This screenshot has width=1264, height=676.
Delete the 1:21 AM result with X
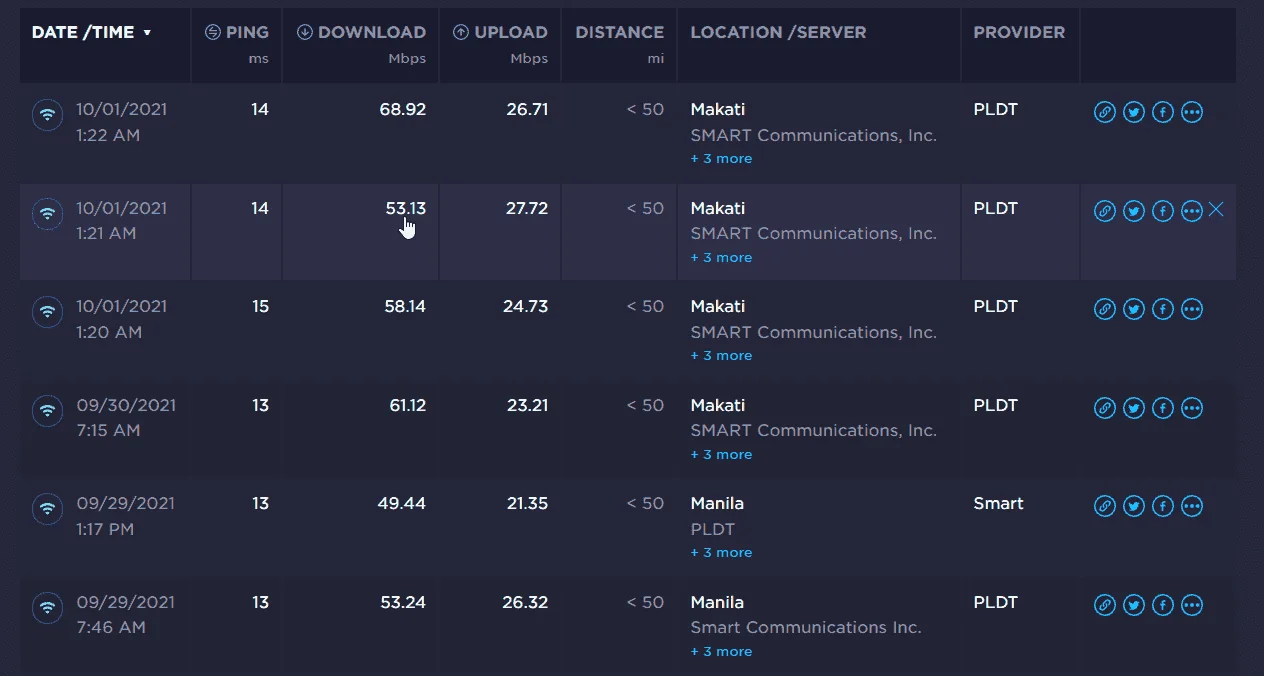point(1216,209)
